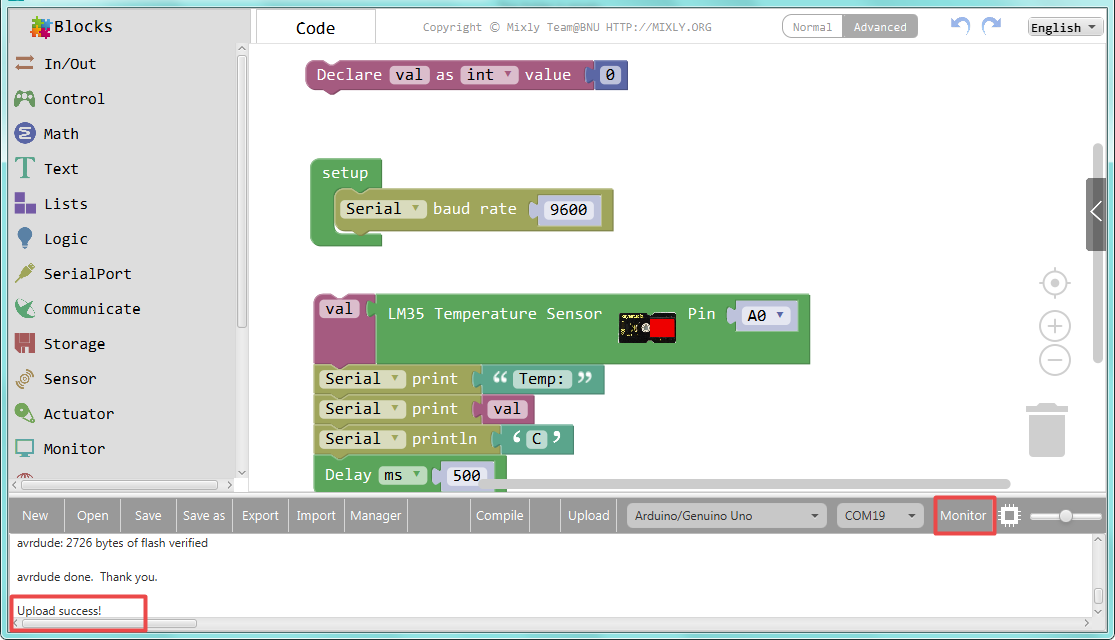
Task: Open the ms delay unit dropdown
Action: 403,475
